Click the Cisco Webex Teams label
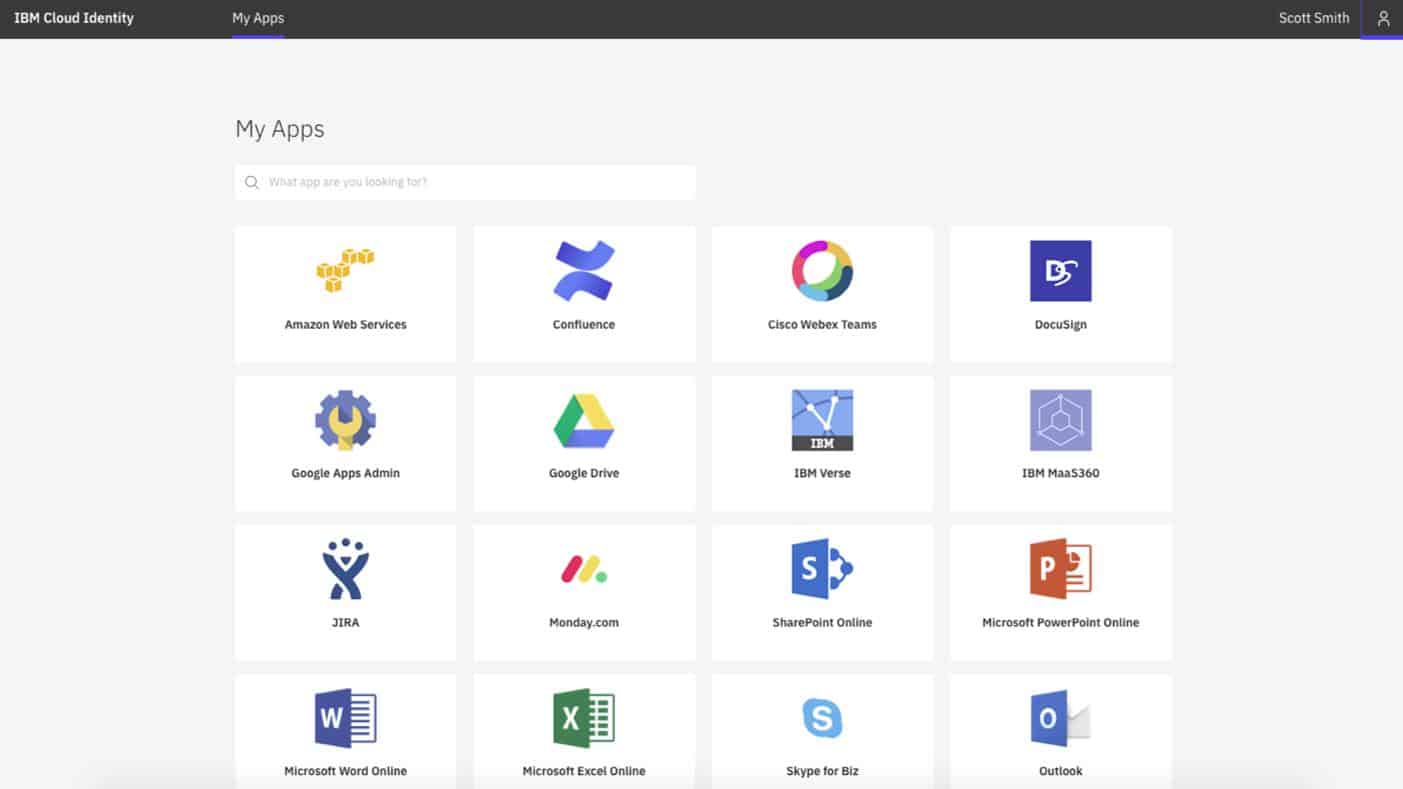 pyautogui.click(x=822, y=325)
